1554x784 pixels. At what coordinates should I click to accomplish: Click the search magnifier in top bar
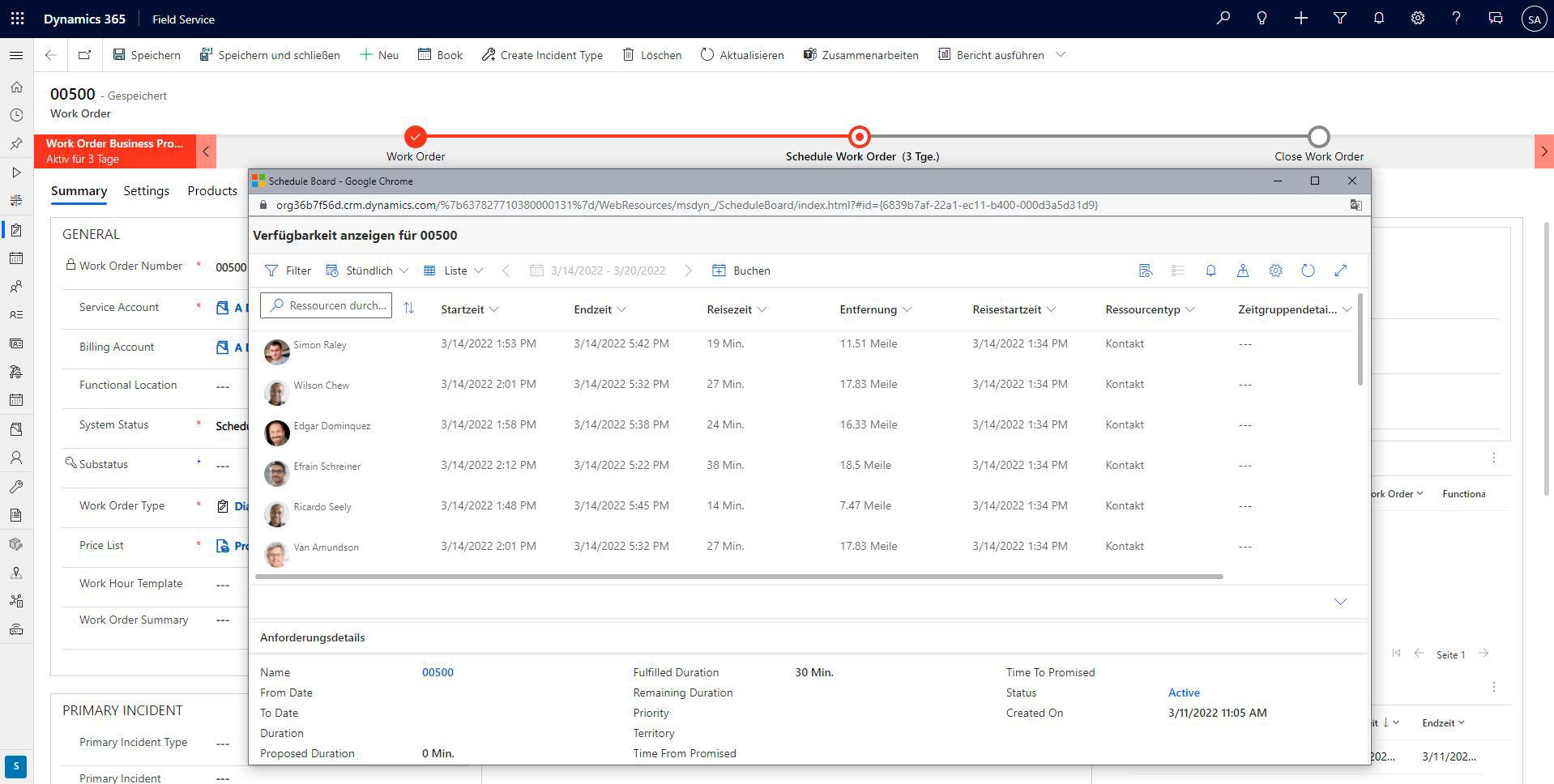click(x=1223, y=19)
